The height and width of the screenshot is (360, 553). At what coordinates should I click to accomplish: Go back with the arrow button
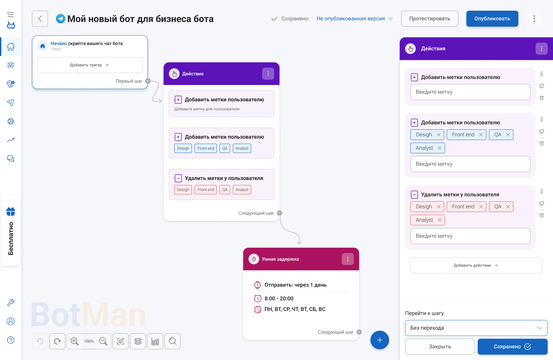(x=40, y=19)
